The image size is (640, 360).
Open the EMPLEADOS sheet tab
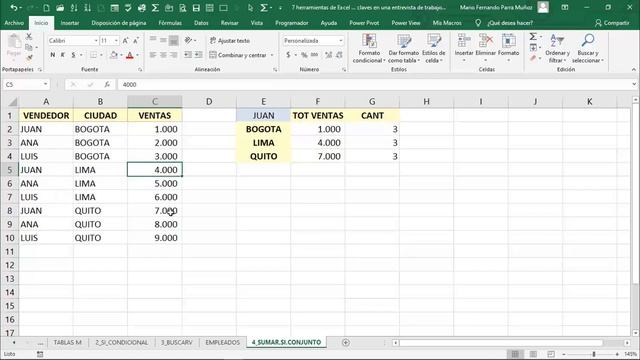click(x=222, y=342)
